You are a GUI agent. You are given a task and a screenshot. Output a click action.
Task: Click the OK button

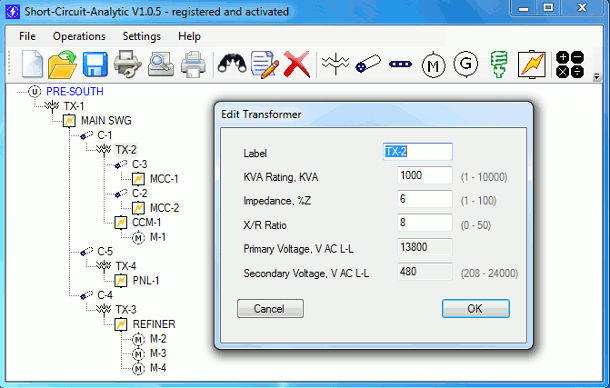click(x=475, y=309)
